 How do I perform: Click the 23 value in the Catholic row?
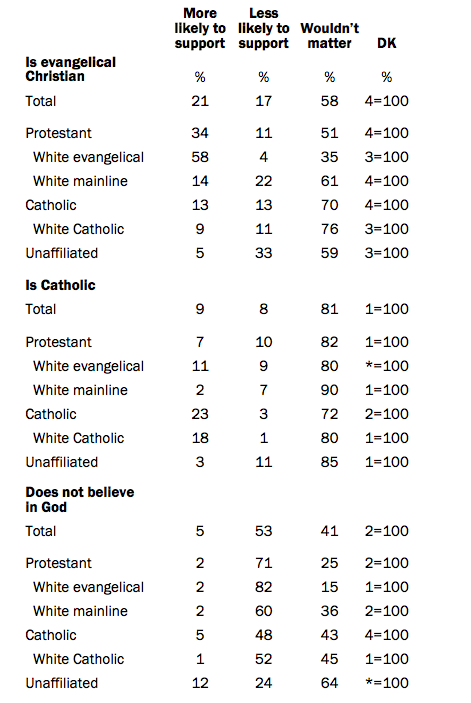coord(200,414)
